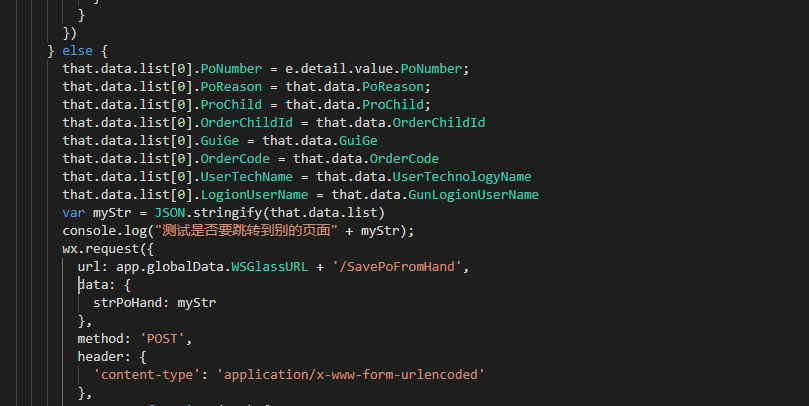This screenshot has height=406, width=809.
Task: Click the var keyword before myStr
Action: [x=73, y=212]
